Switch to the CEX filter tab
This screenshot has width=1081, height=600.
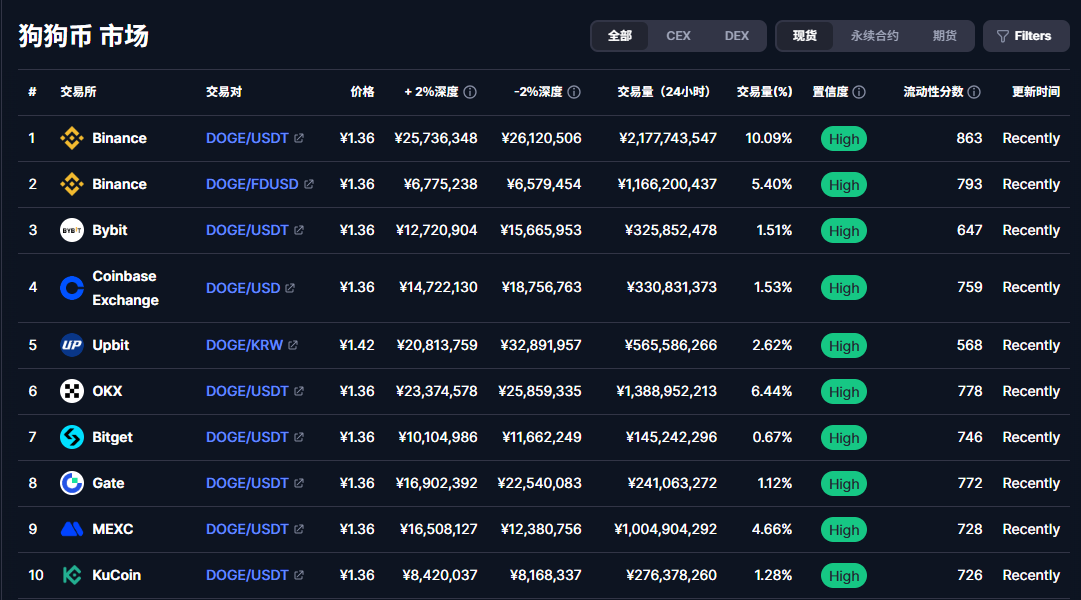tap(678, 36)
